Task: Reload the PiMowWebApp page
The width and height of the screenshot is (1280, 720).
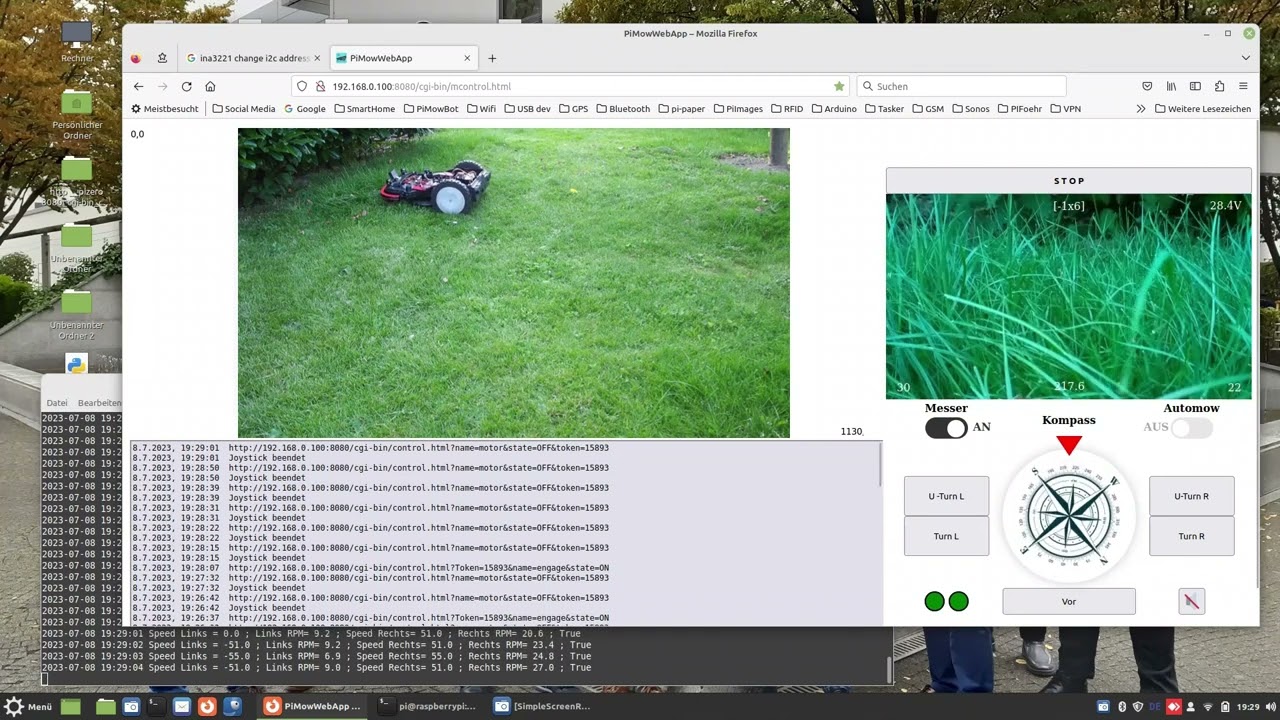Action: tap(186, 86)
